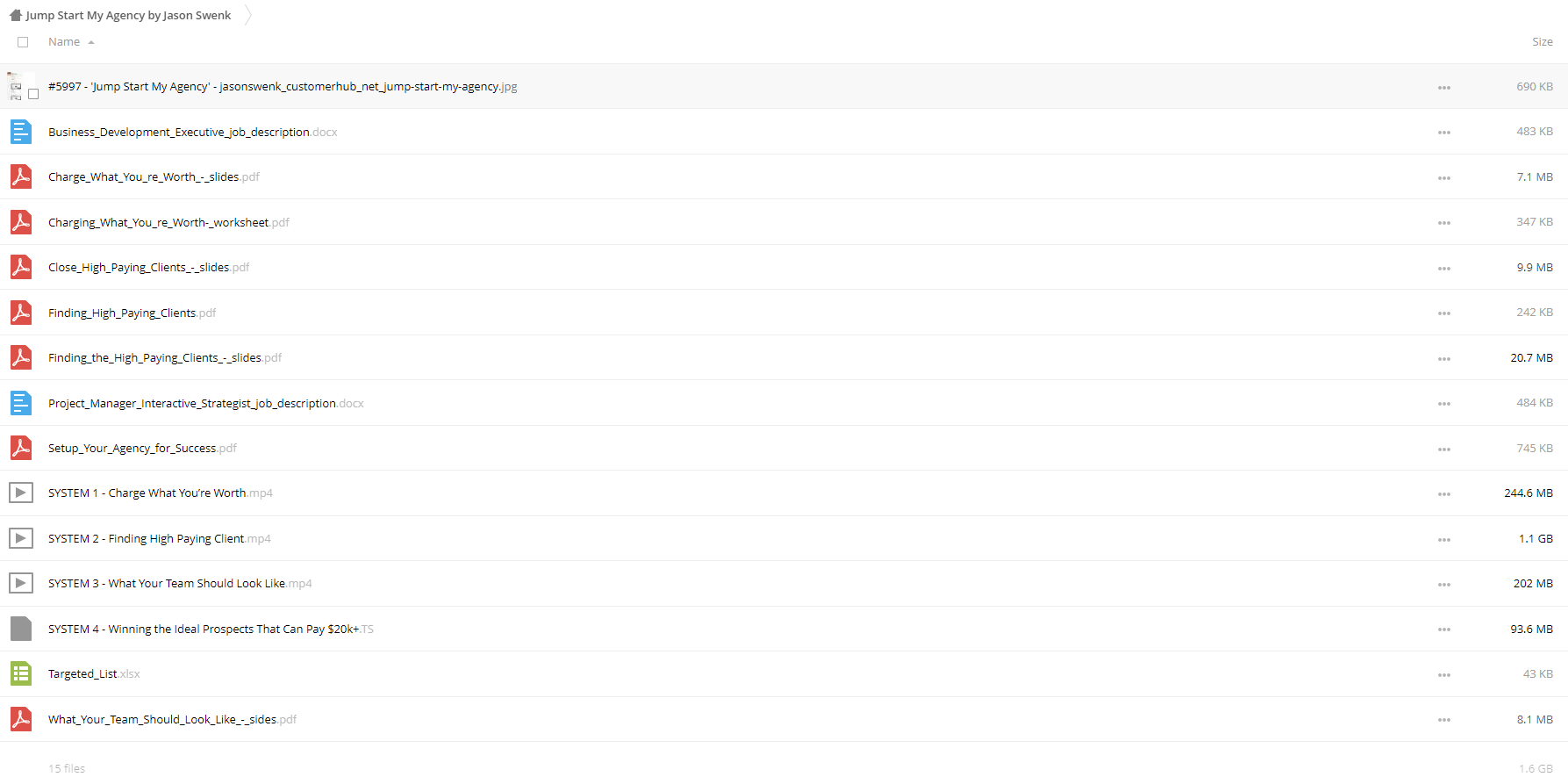The image size is (1568, 777).
Task: Click PDF icon of Finding_the_High_Paying_Clients slides
Action: point(21,357)
